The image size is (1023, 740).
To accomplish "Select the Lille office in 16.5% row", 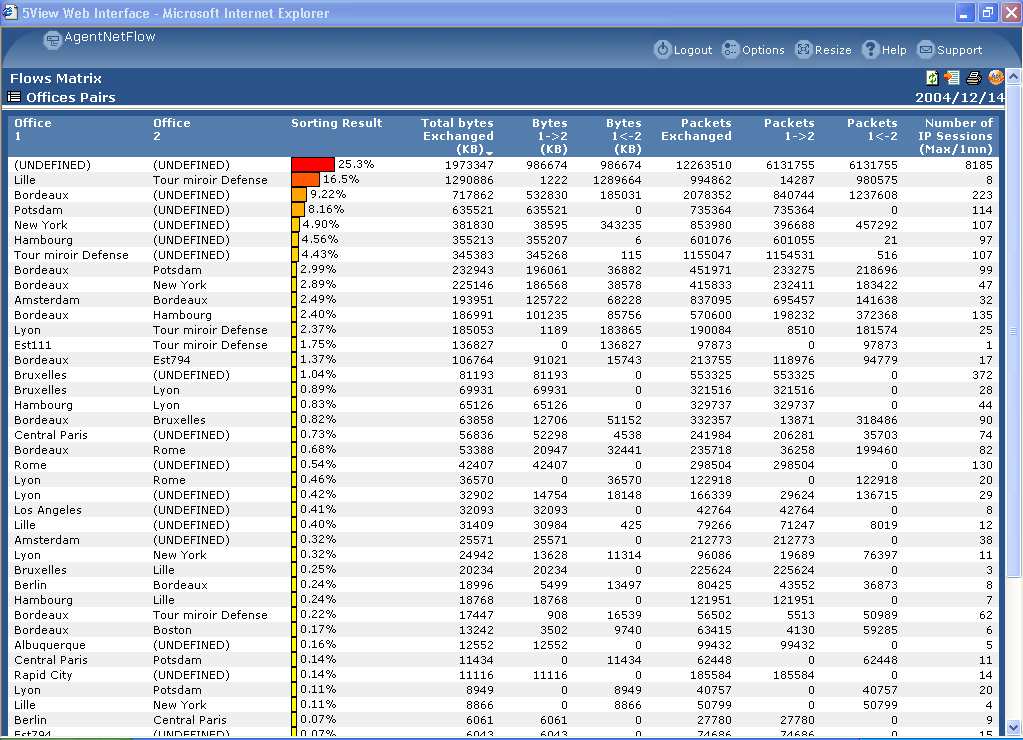I will tap(25, 180).
